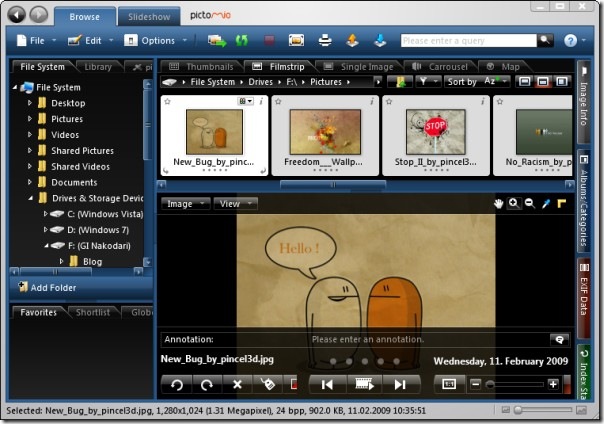Open the Slideshow tab
Viewport: 604px width, 424px height.
tap(149, 17)
